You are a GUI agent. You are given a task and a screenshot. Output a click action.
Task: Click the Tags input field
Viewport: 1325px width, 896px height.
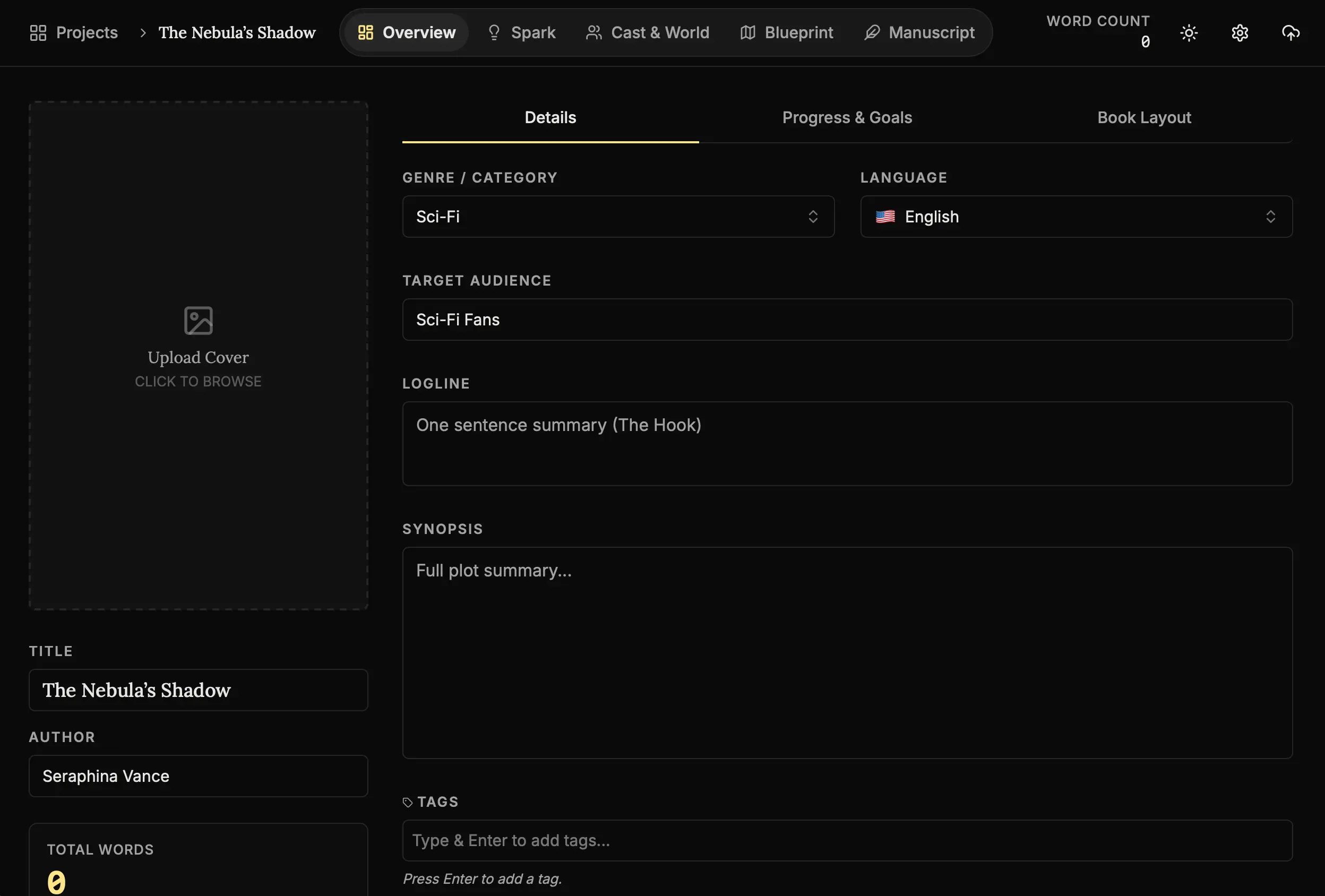[847, 840]
